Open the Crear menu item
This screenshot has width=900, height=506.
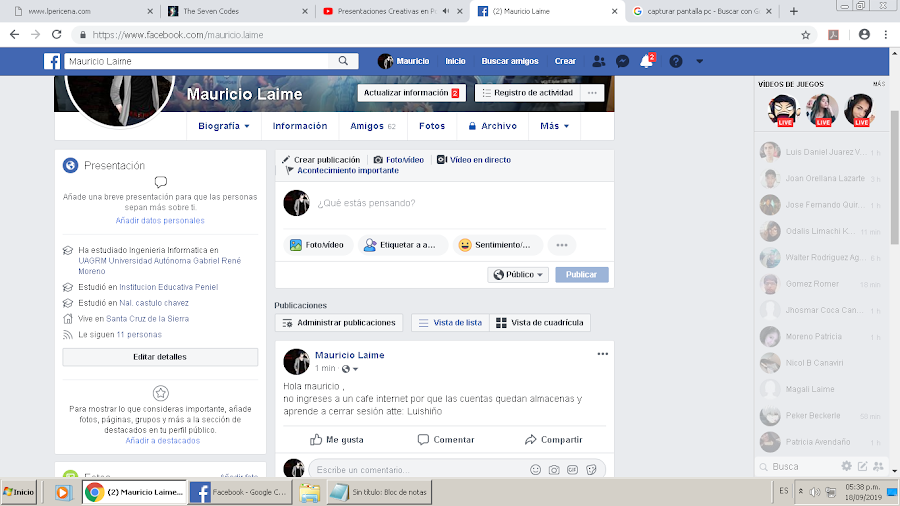(565, 61)
